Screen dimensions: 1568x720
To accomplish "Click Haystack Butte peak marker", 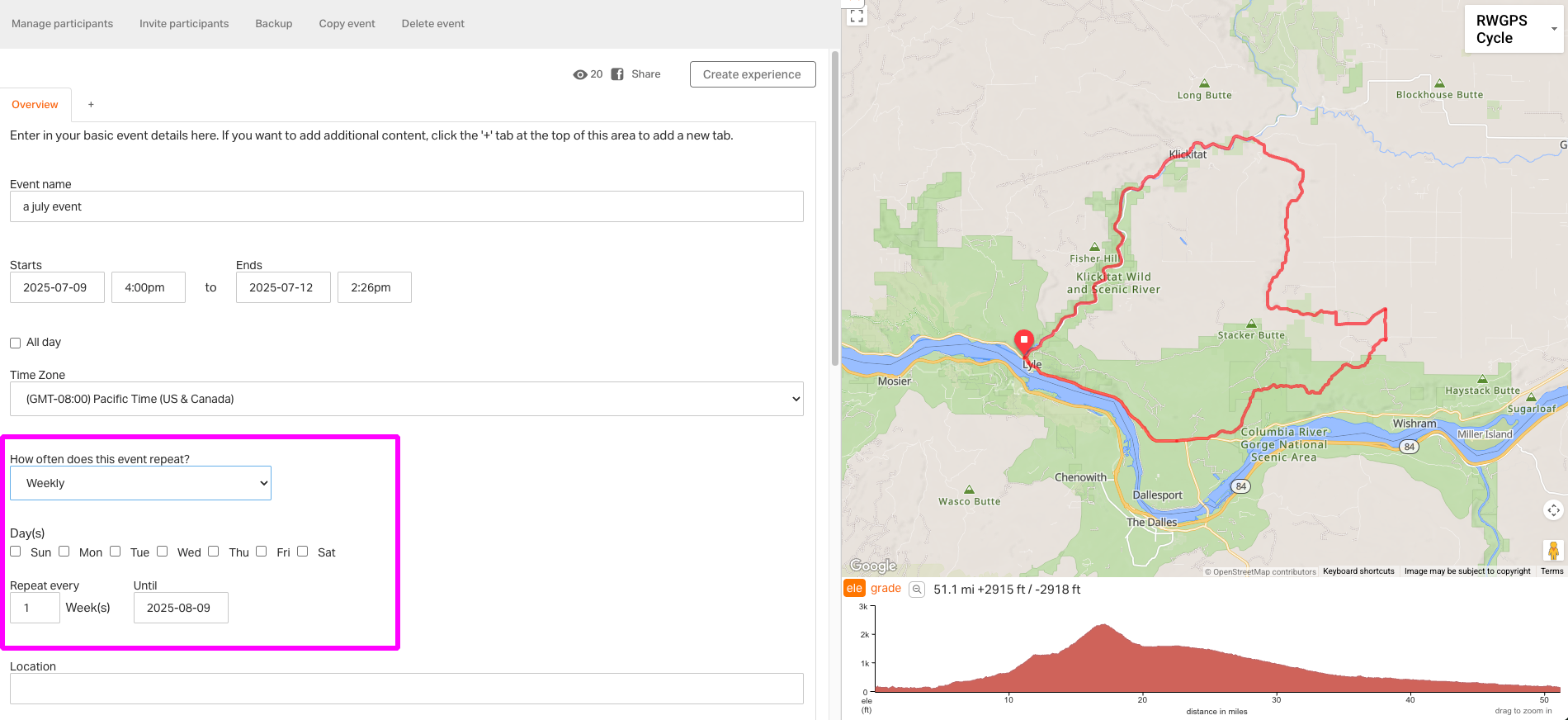I will point(1482,379).
